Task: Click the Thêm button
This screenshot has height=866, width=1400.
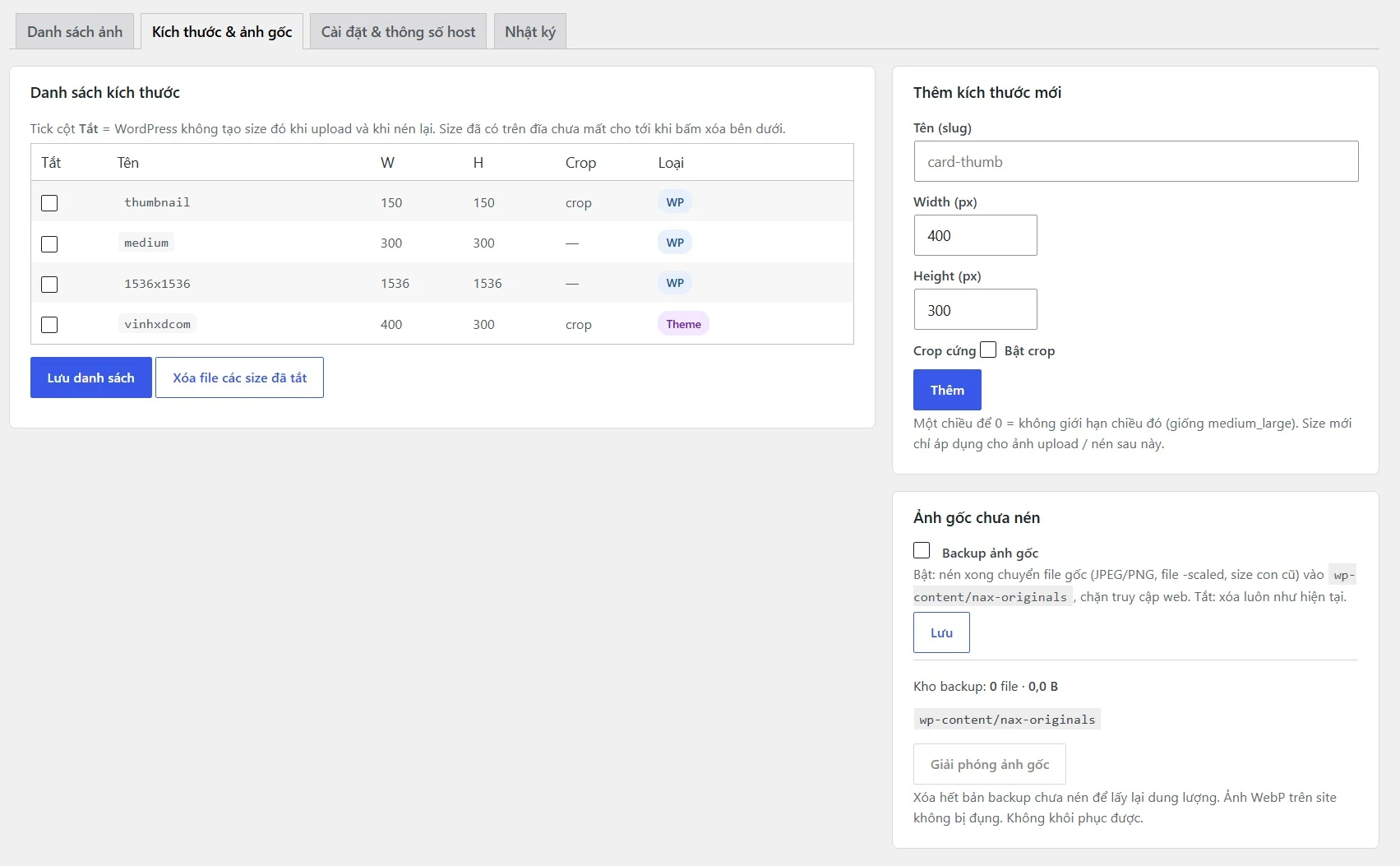Action: (x=947, y=390)
